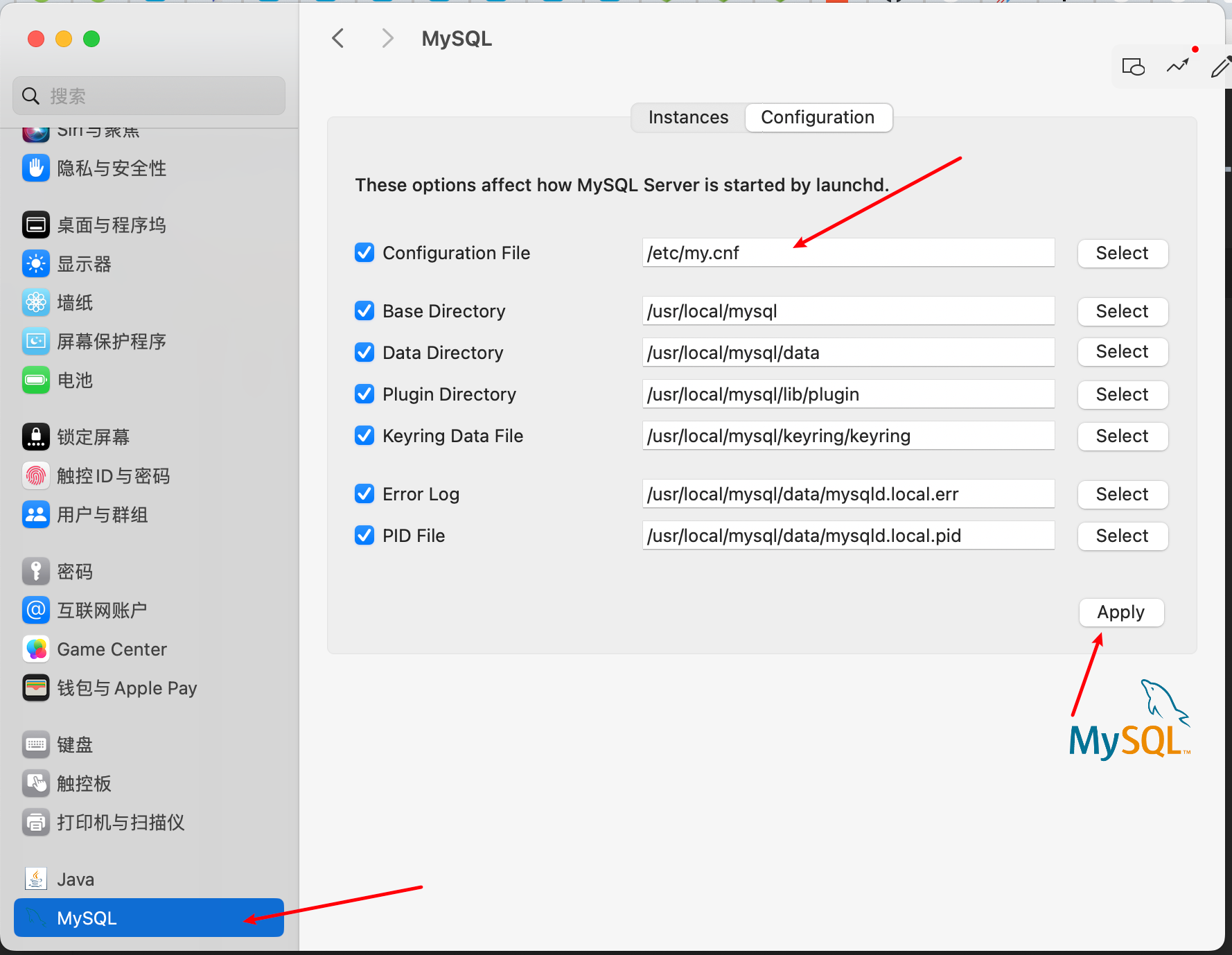Uncheck Plugin Directory checkbox

[364, 394]
